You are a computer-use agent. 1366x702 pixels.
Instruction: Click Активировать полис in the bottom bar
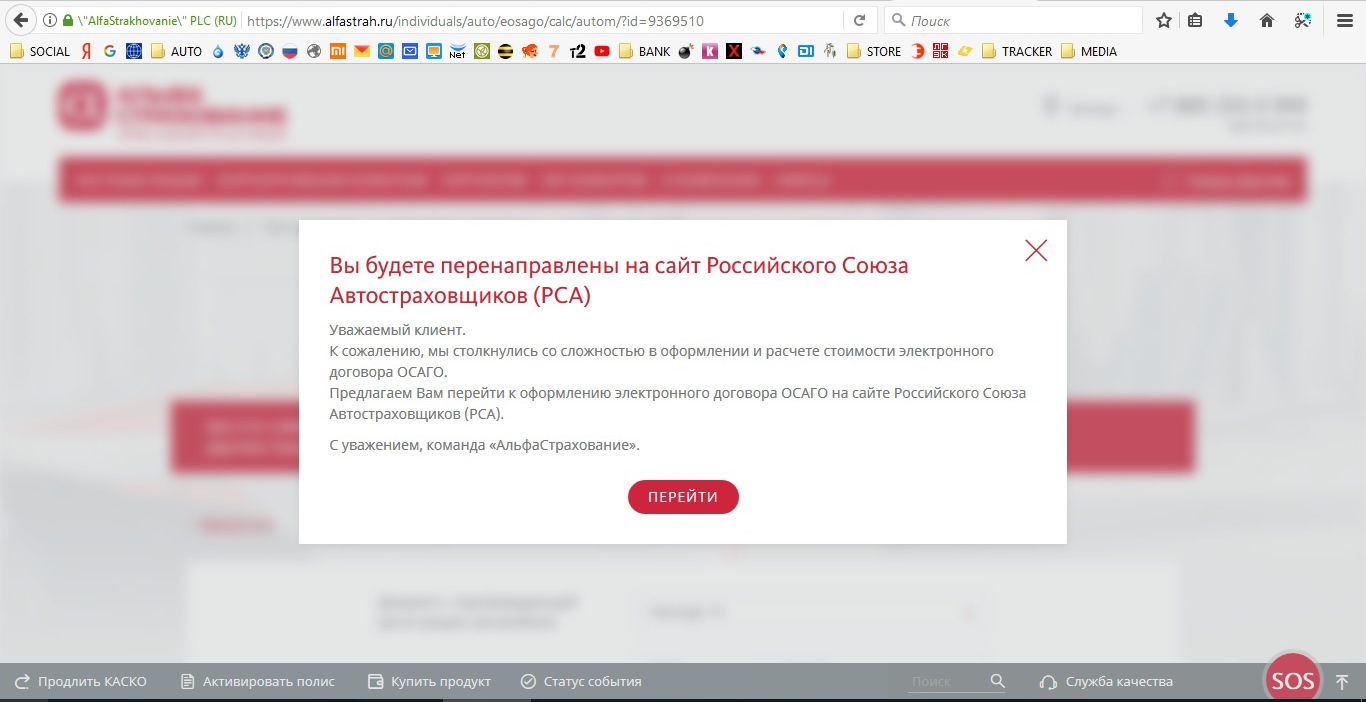[258, 682]
